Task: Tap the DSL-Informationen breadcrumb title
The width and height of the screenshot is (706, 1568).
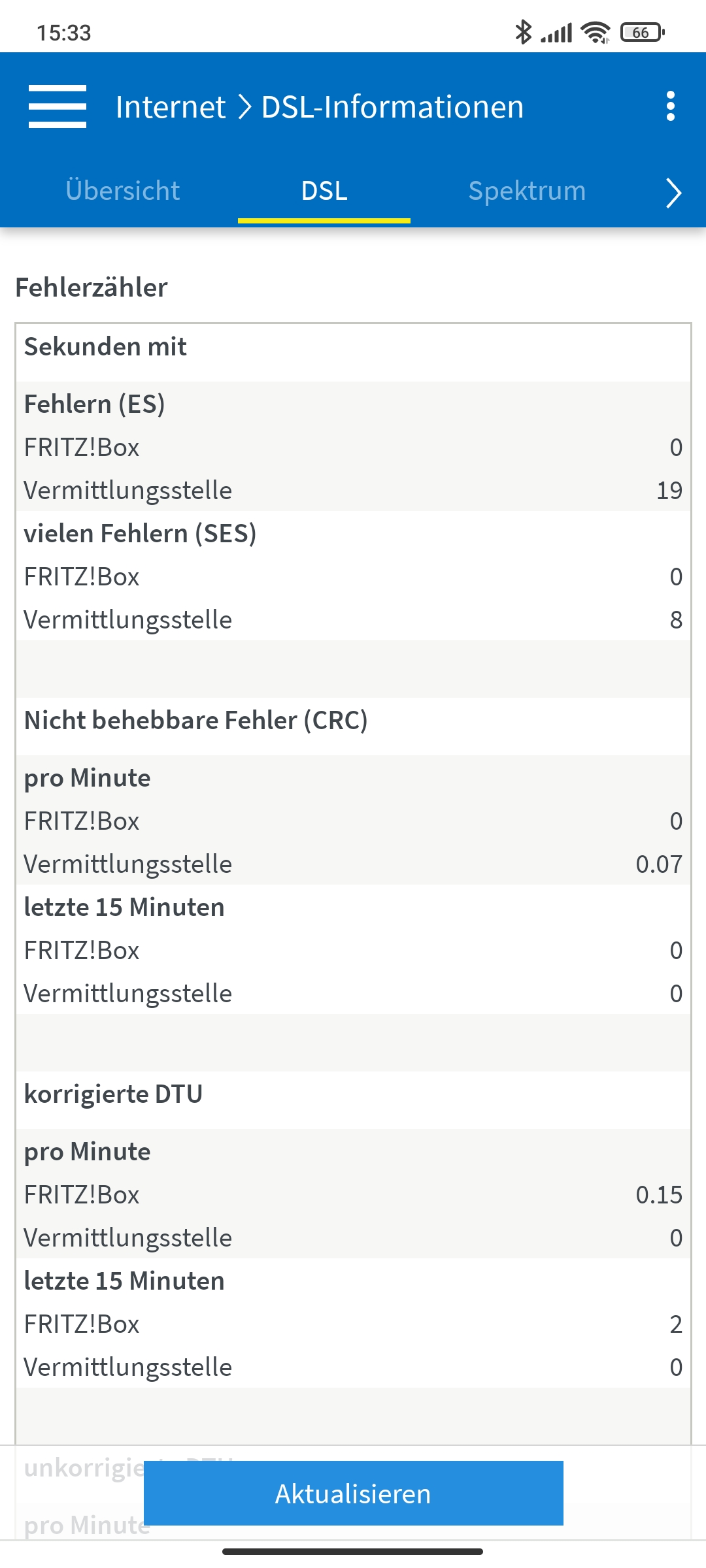Action: tap(392, 107)
